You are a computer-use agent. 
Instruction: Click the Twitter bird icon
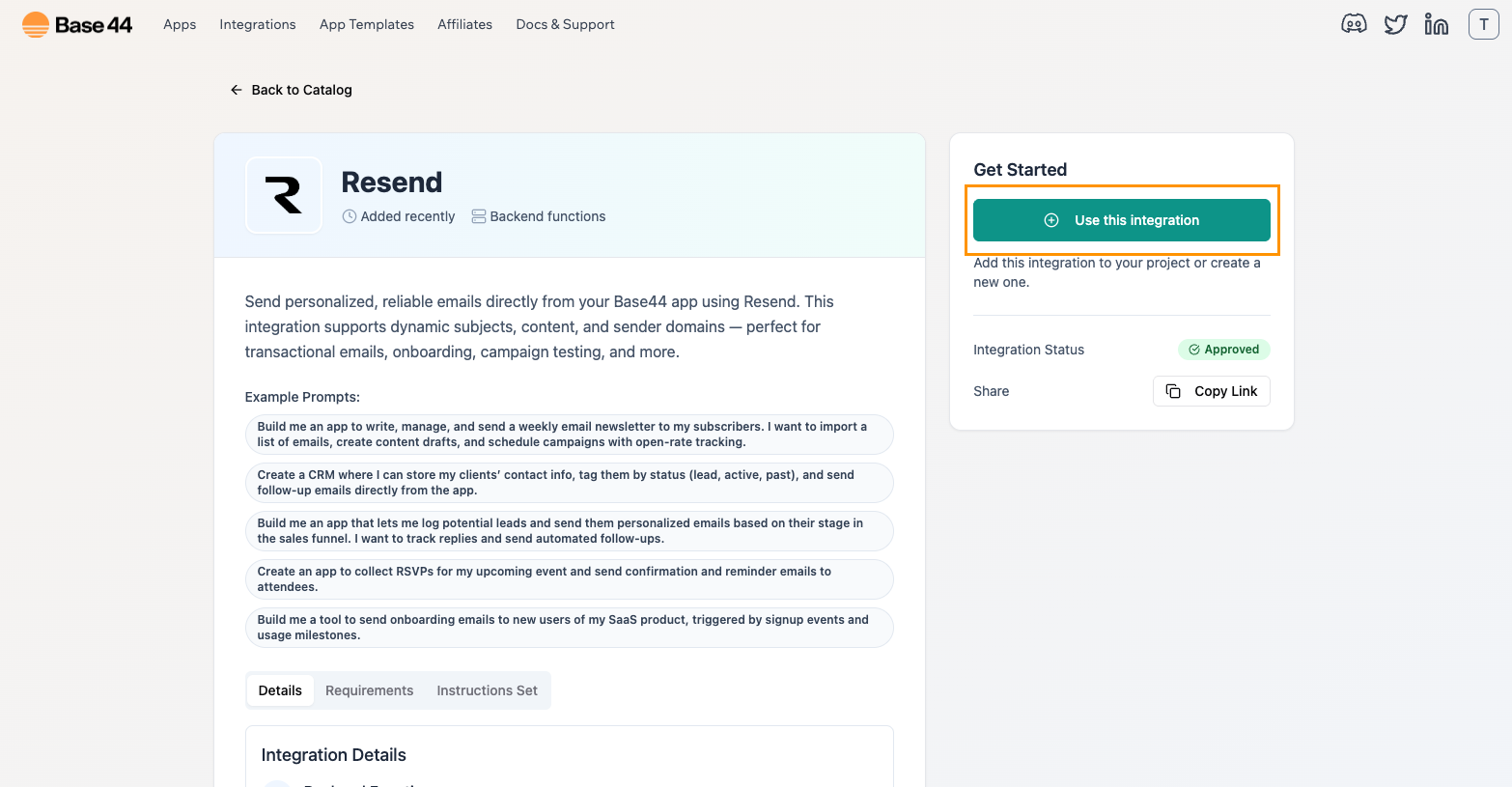point(1395,23)
